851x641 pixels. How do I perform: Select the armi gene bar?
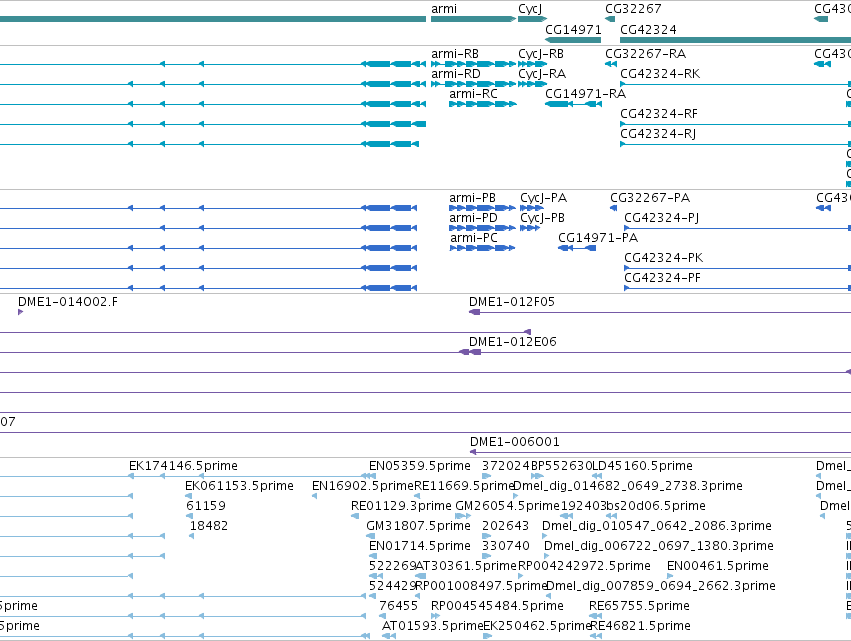(473, 19)
